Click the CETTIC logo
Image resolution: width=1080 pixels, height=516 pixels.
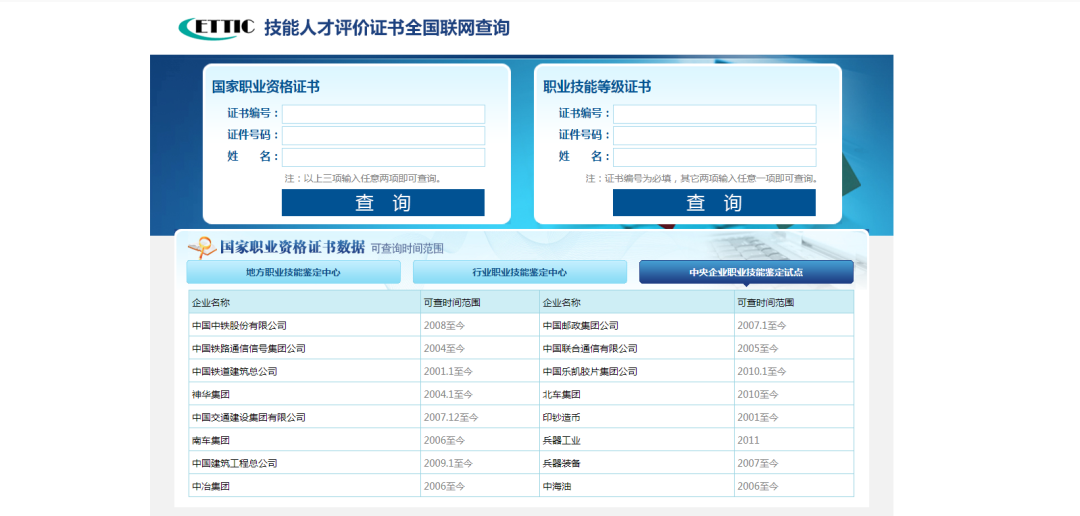click(x=217, y=28)
